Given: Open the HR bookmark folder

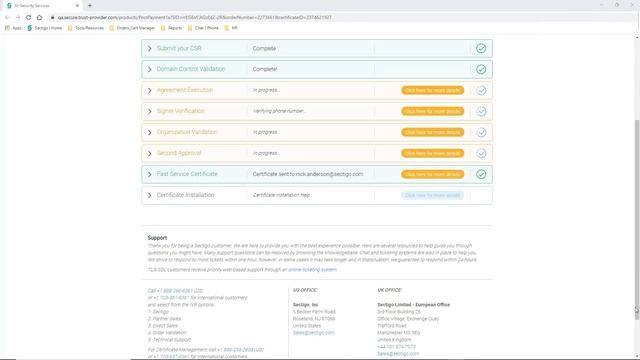Looking at the screenshot, I should pos(231,28).
